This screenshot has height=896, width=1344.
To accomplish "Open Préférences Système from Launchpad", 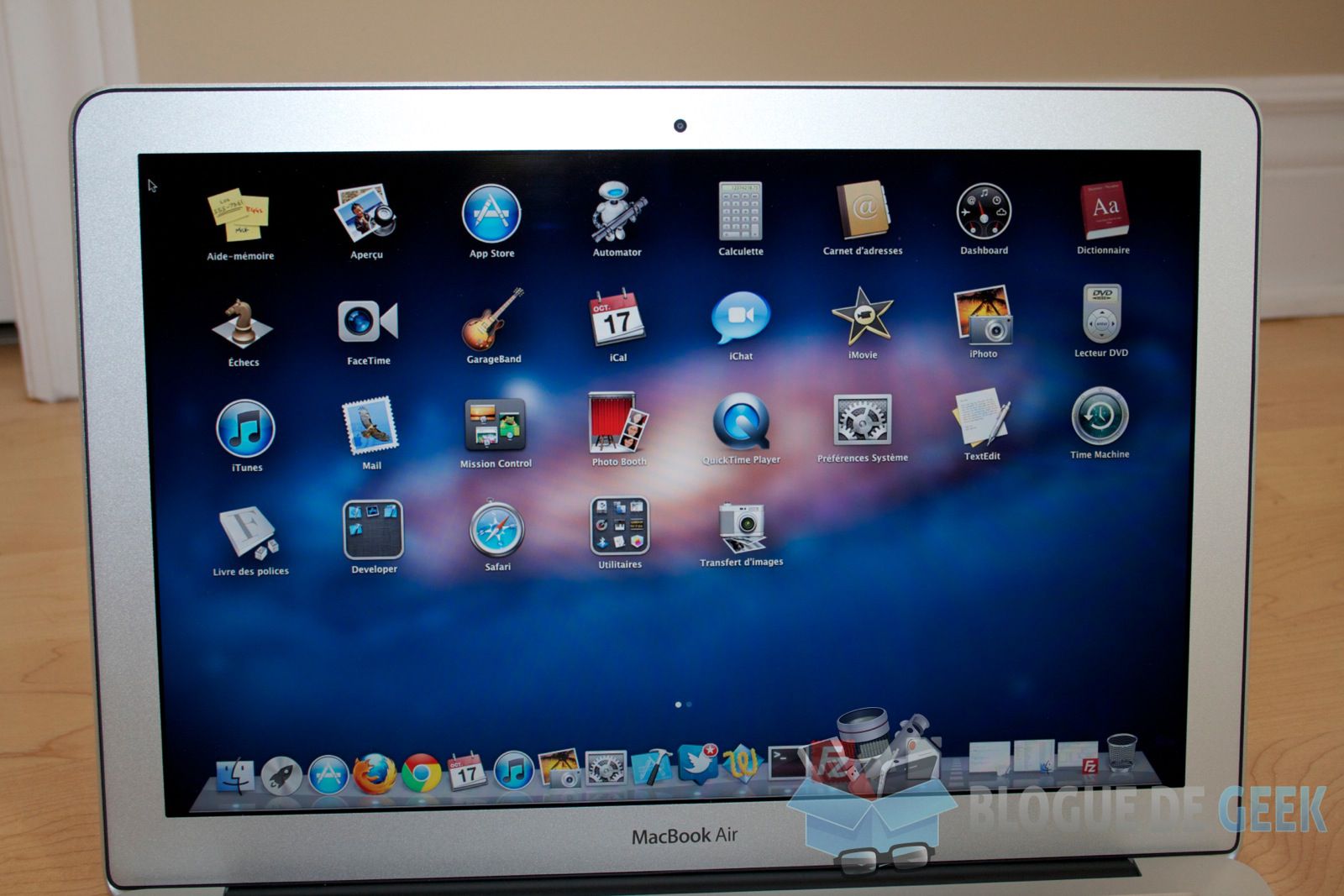I will (862, 421).
